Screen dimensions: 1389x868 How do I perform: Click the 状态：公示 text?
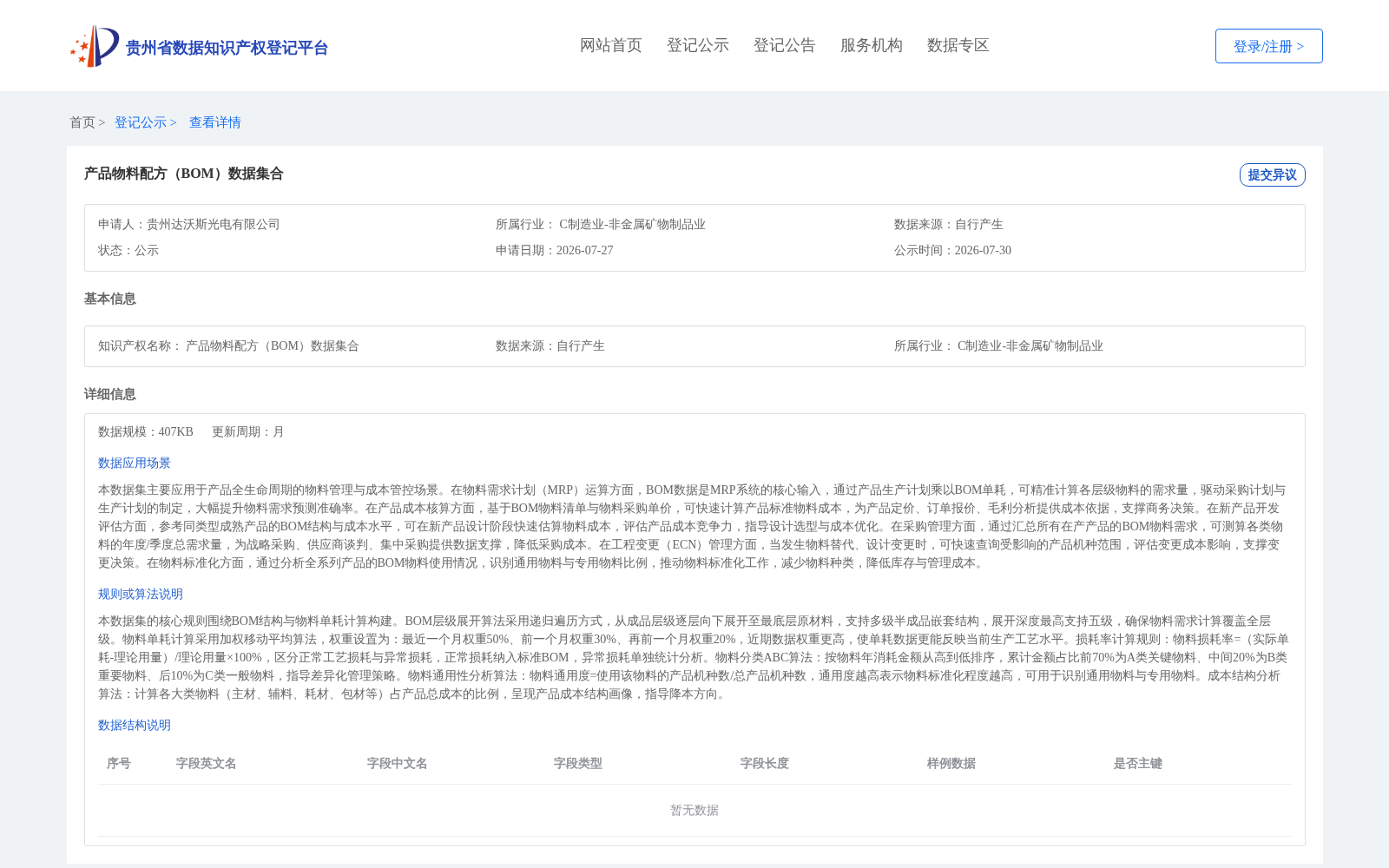click(128, 250)
